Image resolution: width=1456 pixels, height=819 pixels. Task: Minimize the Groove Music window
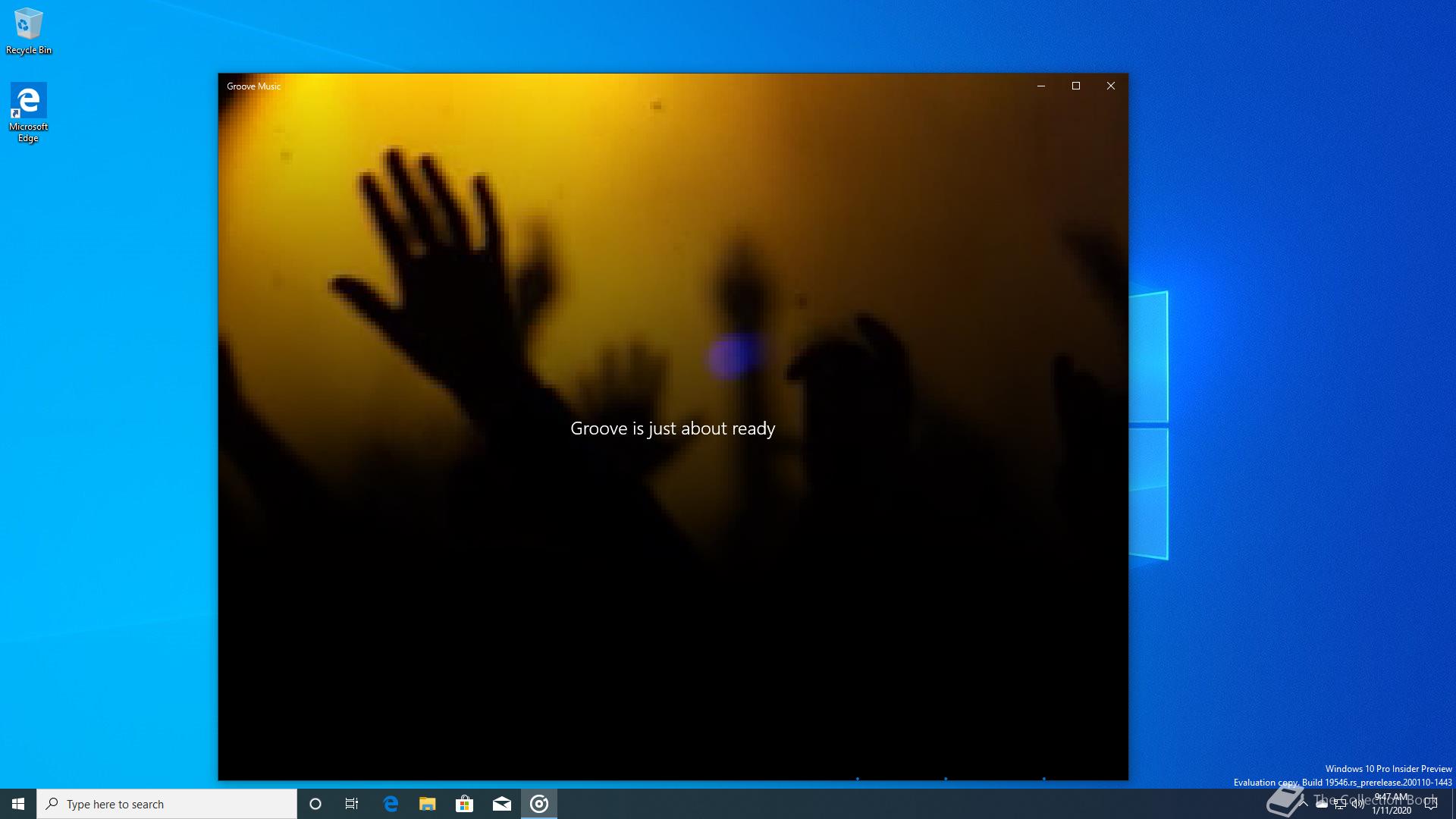point(1041,86)
